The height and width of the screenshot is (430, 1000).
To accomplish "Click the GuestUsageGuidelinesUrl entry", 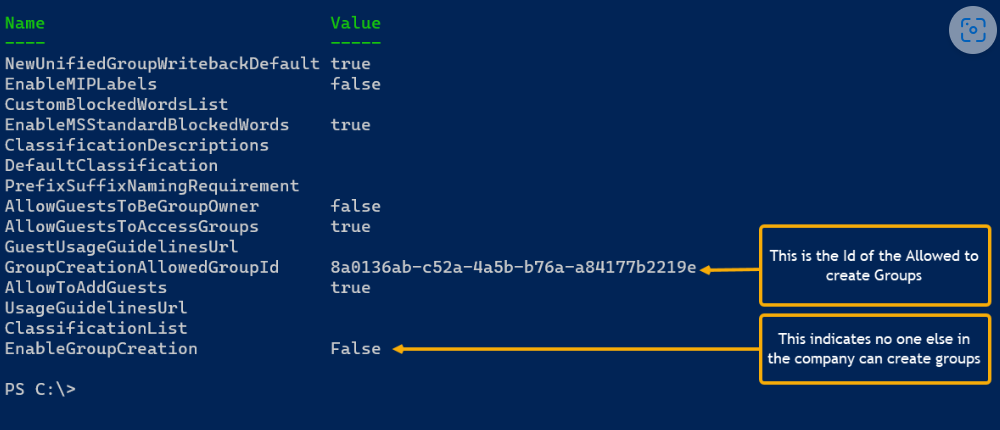I will coord(121,247).
